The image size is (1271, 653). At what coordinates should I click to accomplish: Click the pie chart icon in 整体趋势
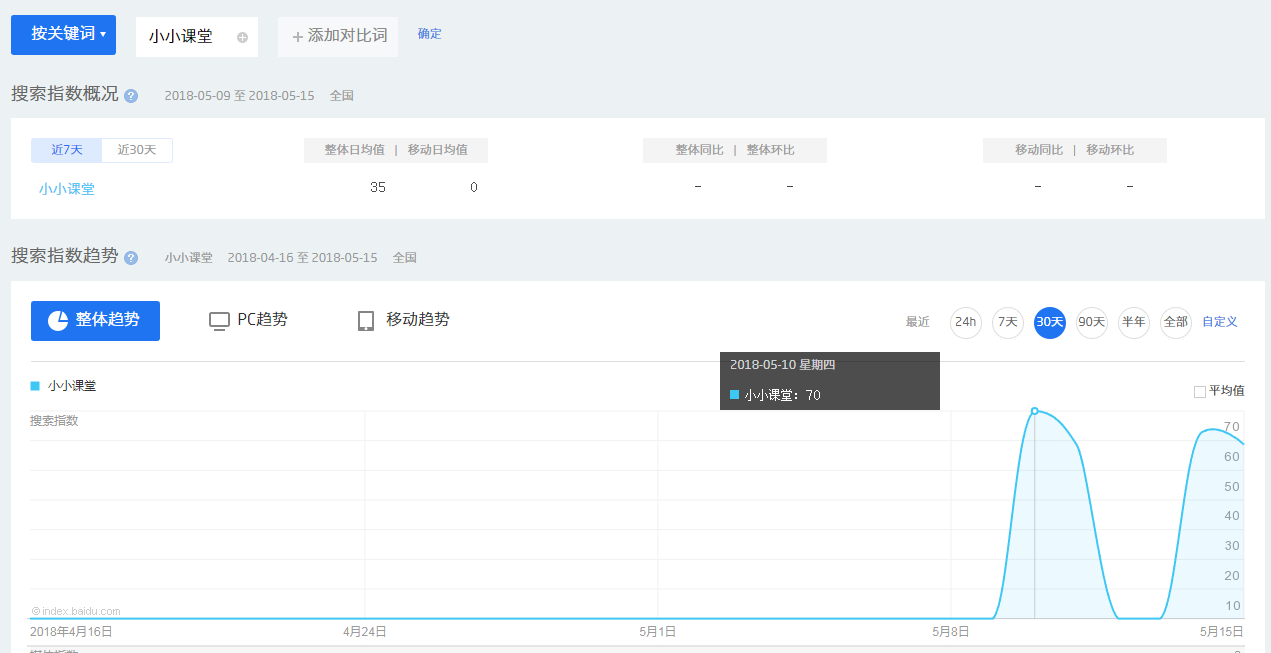58,320
